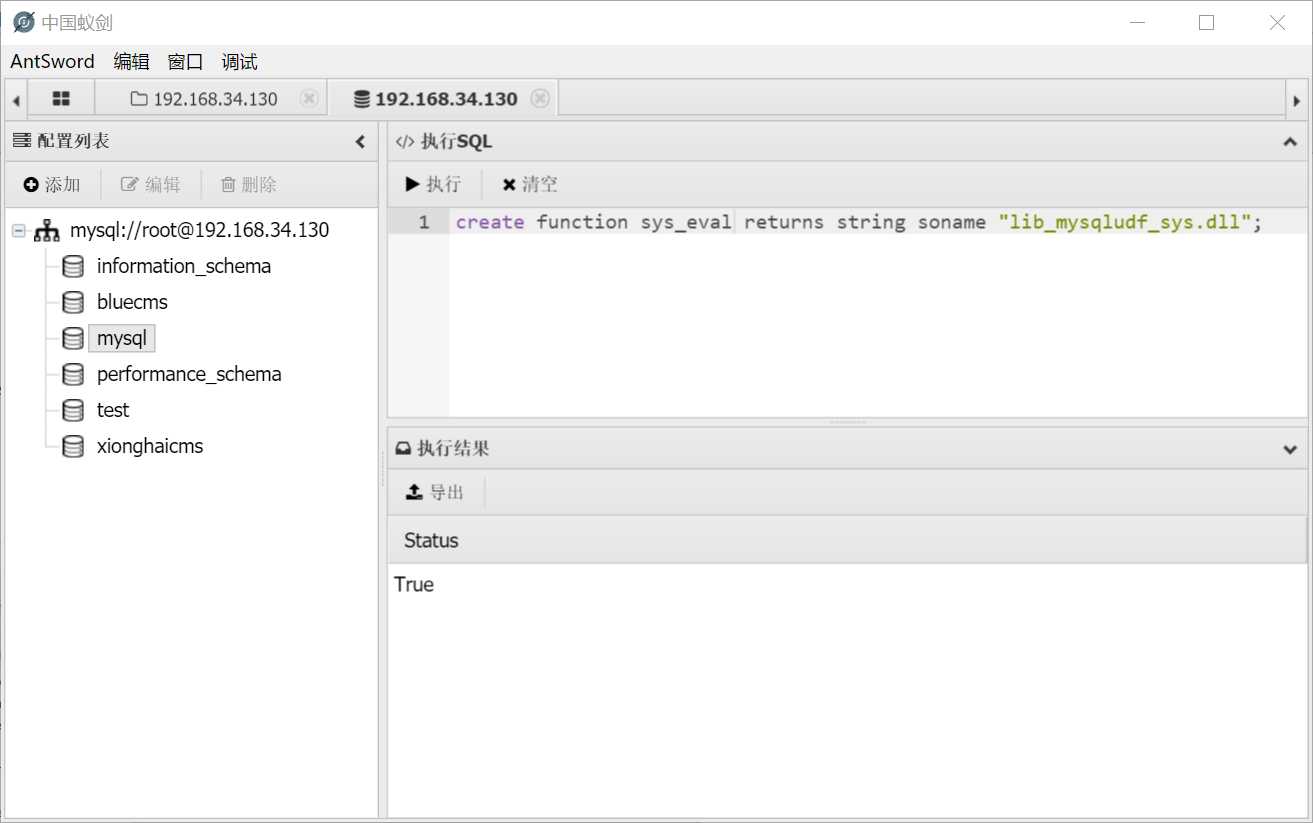Open the 调试 menu
The image size is (1313, 823).
tap(239, 61)
